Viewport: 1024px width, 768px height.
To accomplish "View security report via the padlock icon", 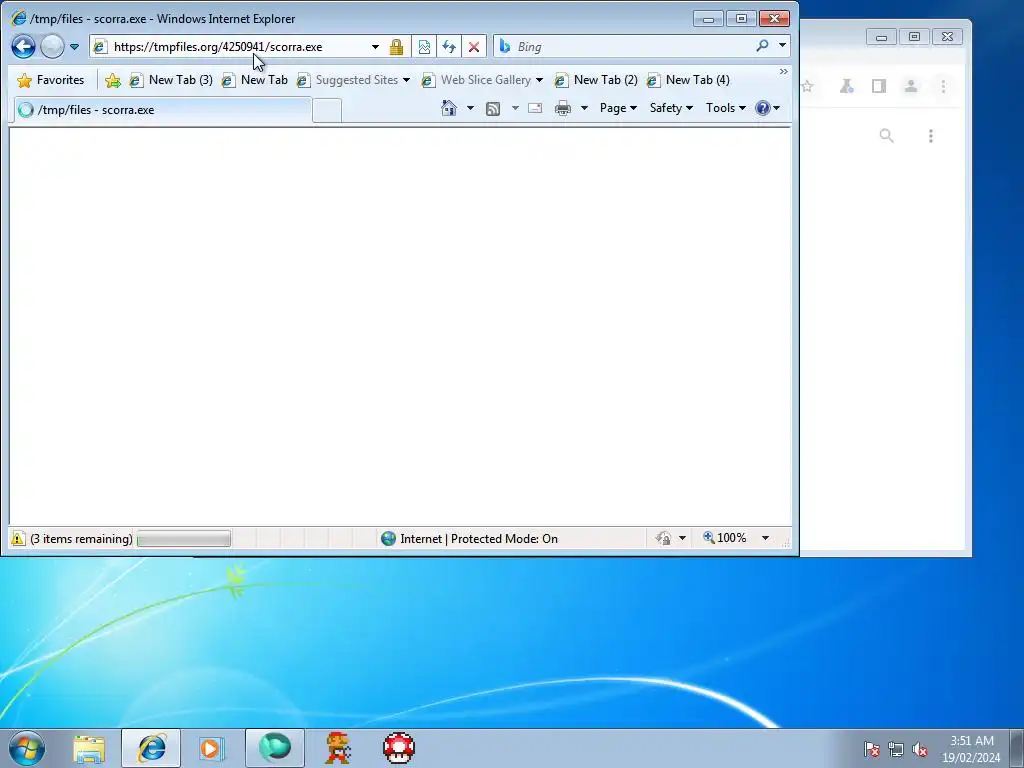I will pyautogui.click(x=396, y=47).
